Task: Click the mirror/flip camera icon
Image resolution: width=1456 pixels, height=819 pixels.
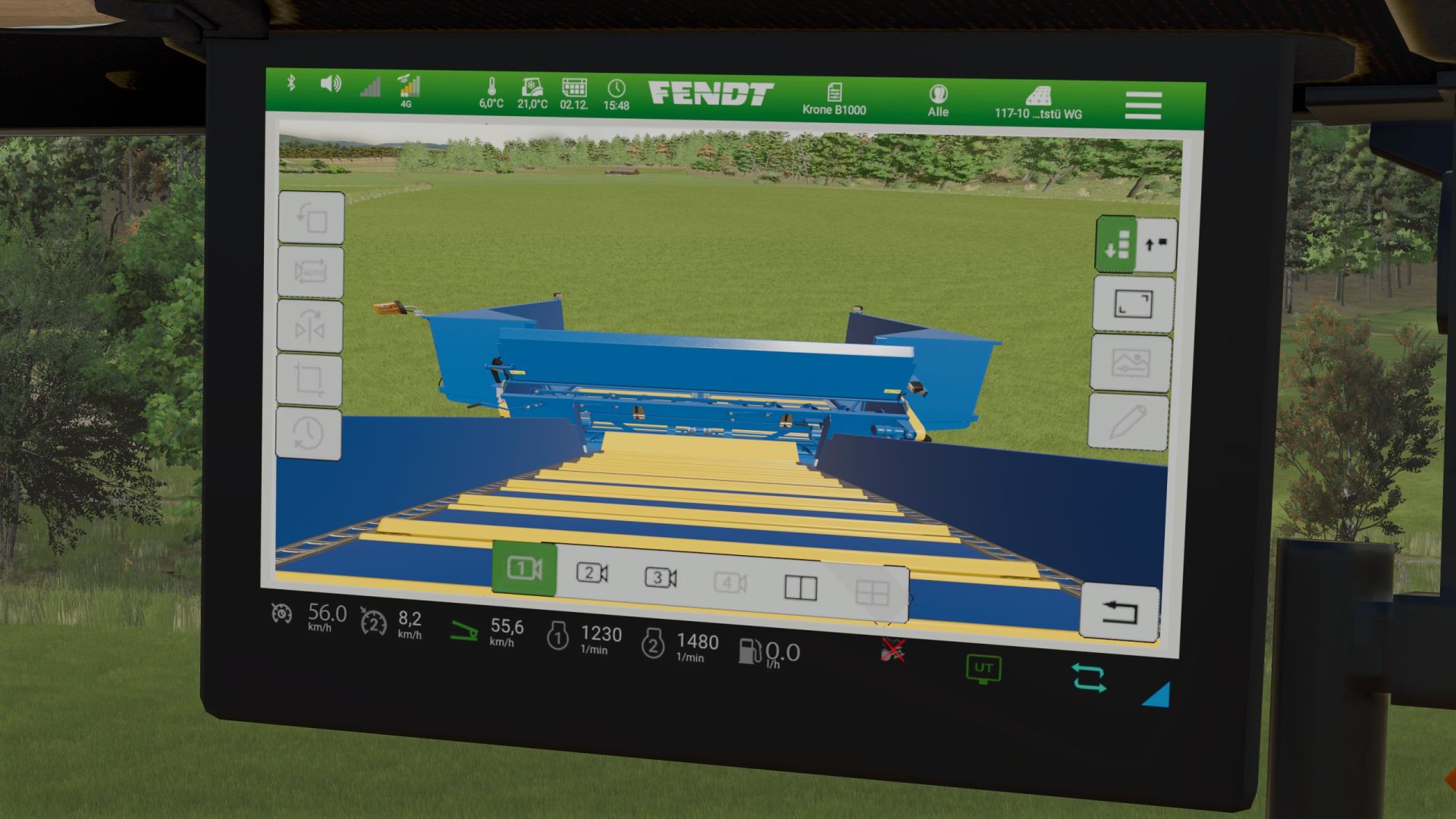Action: point(311,326)
